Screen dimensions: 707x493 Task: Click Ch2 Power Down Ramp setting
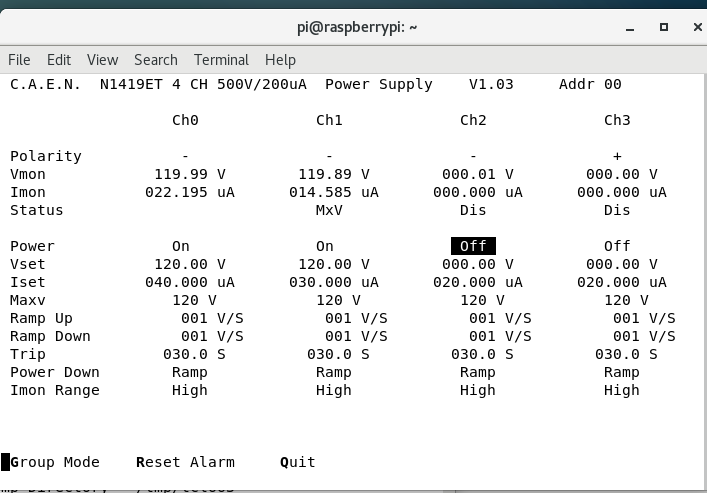coord(477,373)
